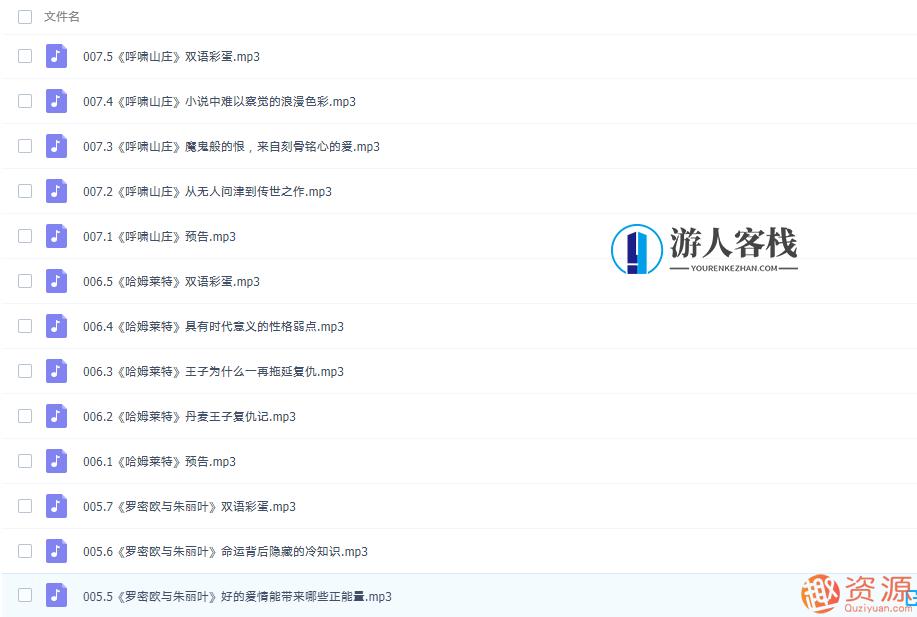Click the music icon for 007.3《呼啸山庄》魔鬼般的恨.mp3
Screen dimensions: 917x617
(x=56, y=146)
